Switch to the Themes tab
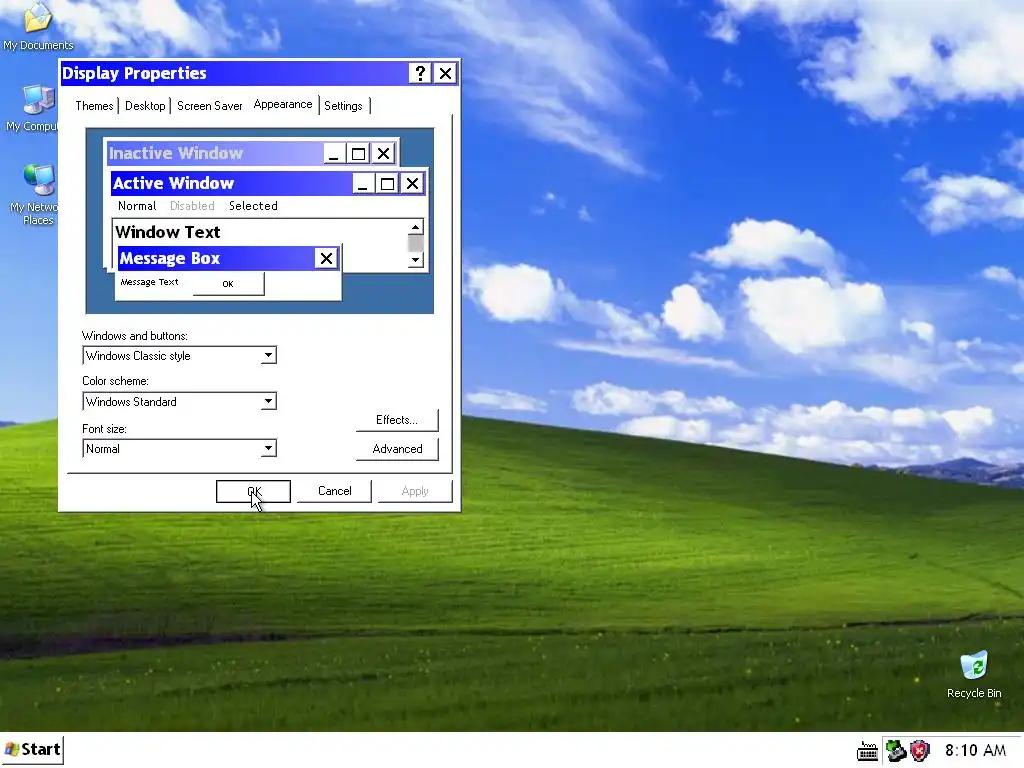1024x768 pixels. point(94,106)
